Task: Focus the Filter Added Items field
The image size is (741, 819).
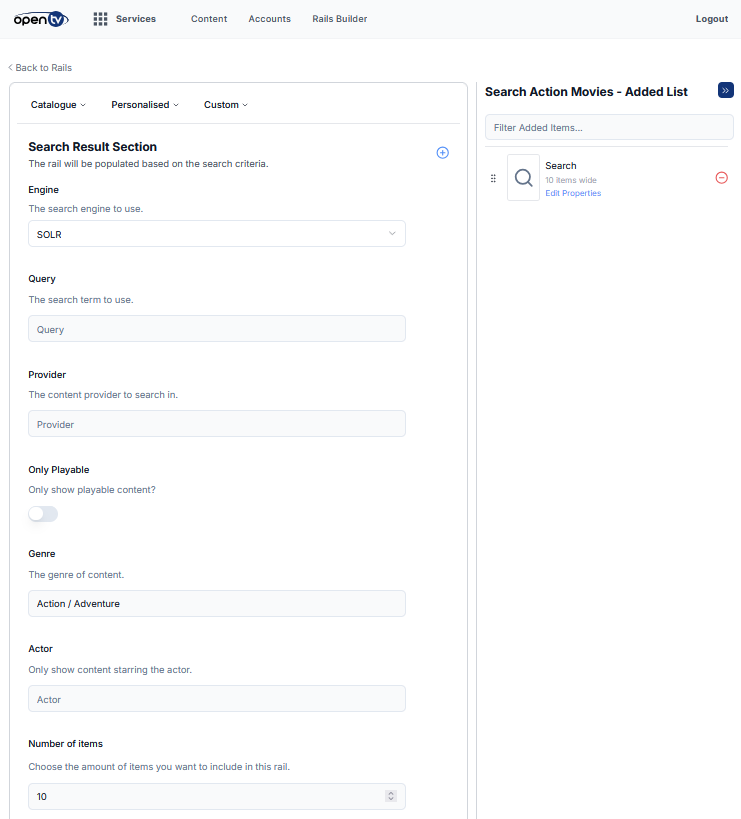Action: pyautogui.click(x=609, y=128)
